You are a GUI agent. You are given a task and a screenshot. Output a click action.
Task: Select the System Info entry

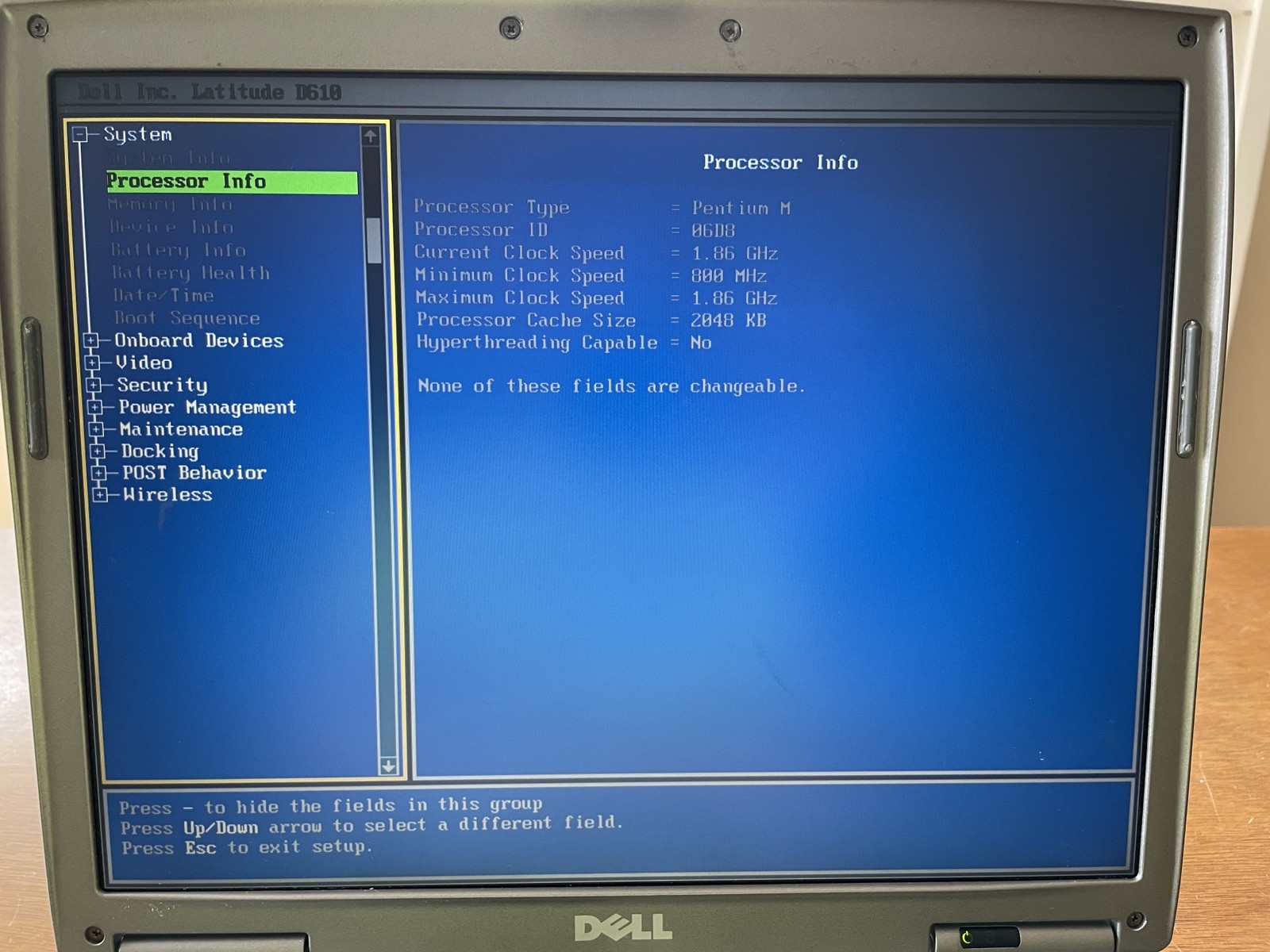[x=168, y=158]
